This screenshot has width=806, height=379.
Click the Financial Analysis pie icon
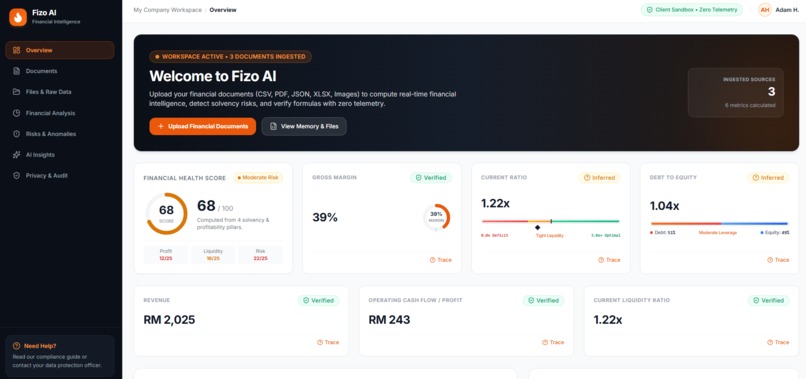tap(16, 113)
